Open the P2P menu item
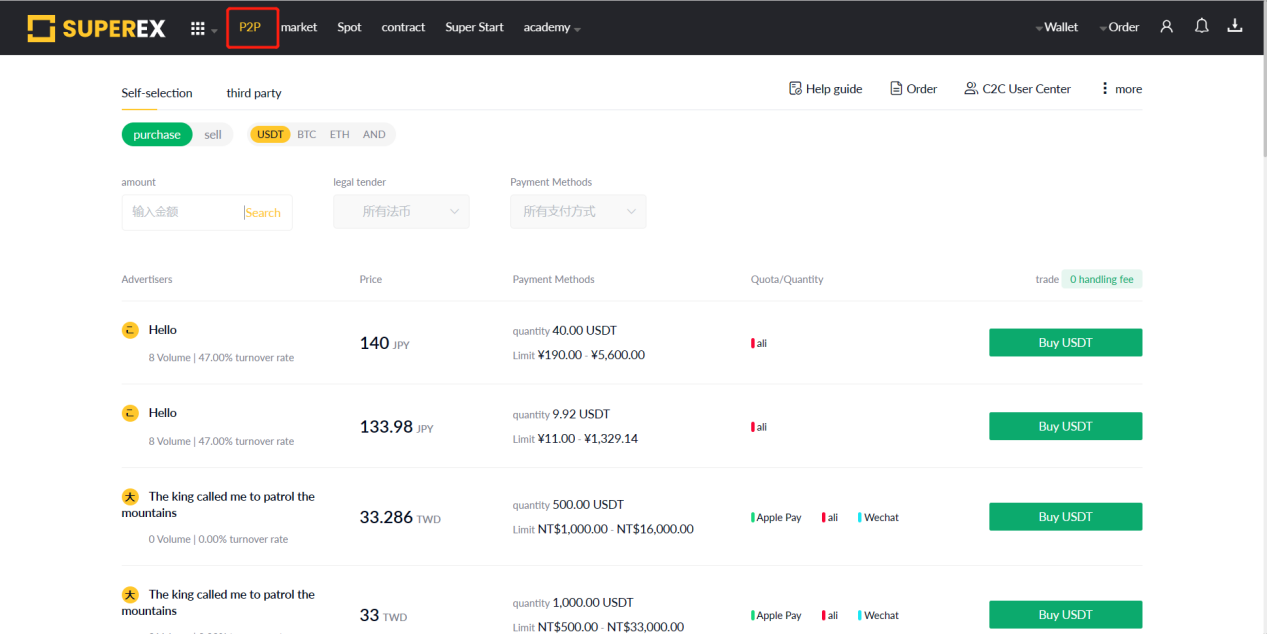The image size is (1267, 634). click(250, 28)
